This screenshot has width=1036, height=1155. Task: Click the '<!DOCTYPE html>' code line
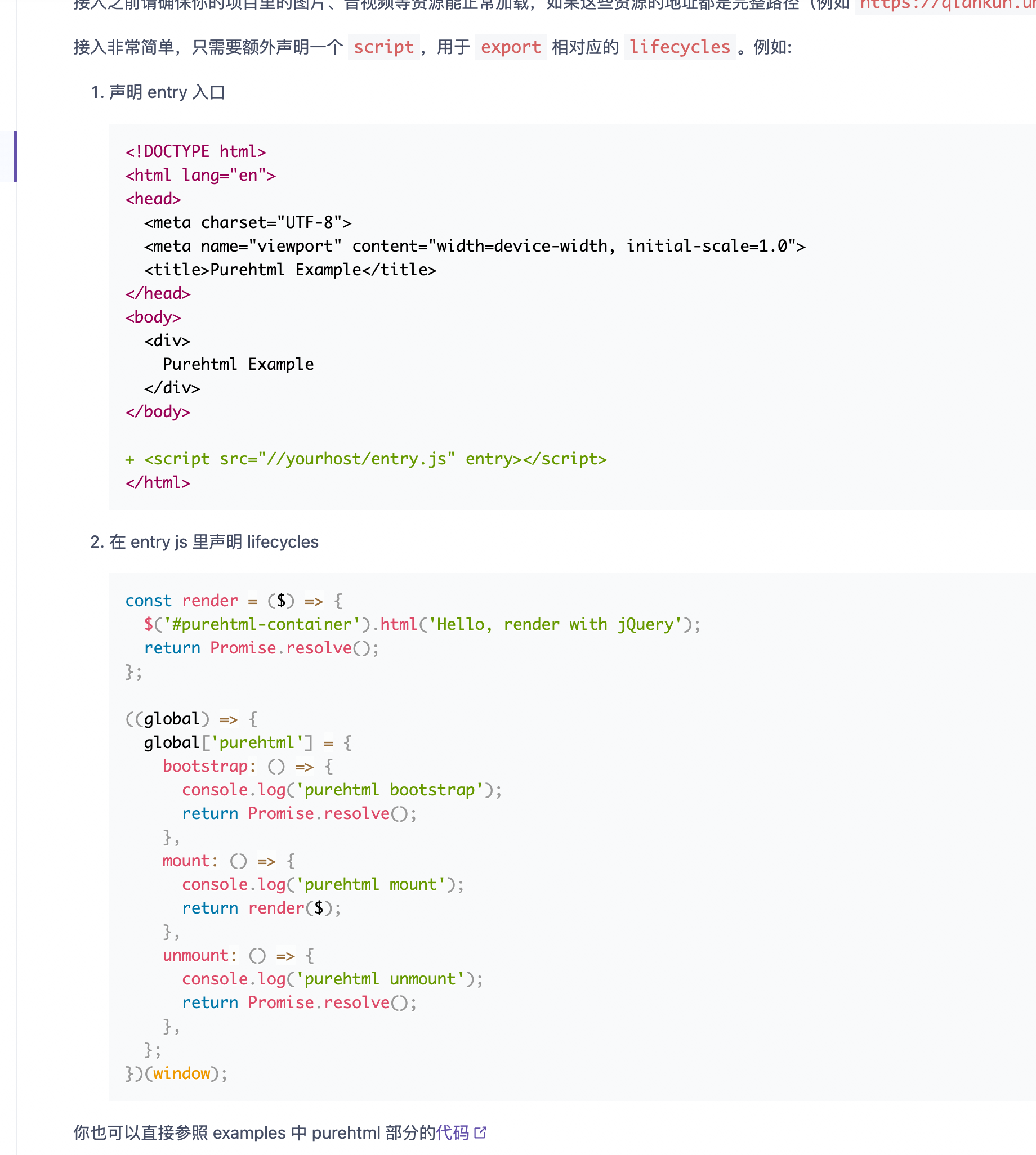[x=196, y=151]
